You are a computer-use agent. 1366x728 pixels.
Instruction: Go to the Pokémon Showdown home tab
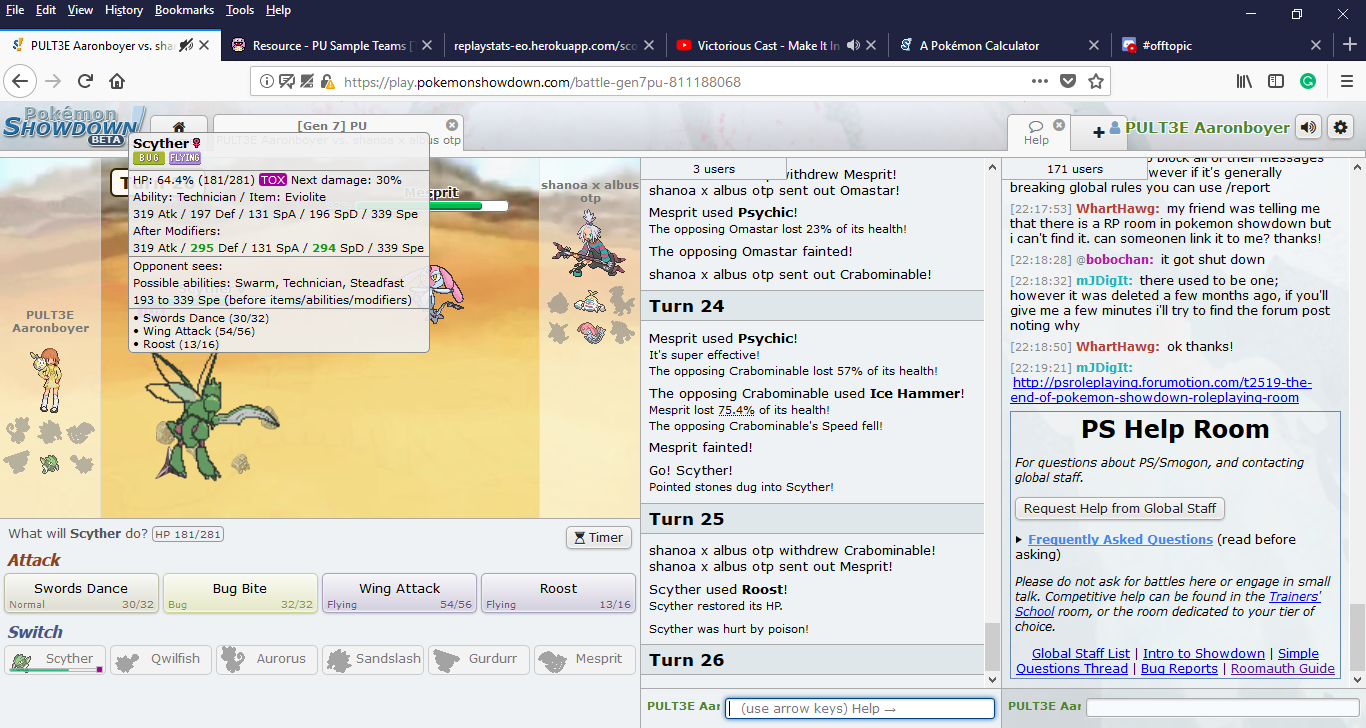[x=179, y=128]
